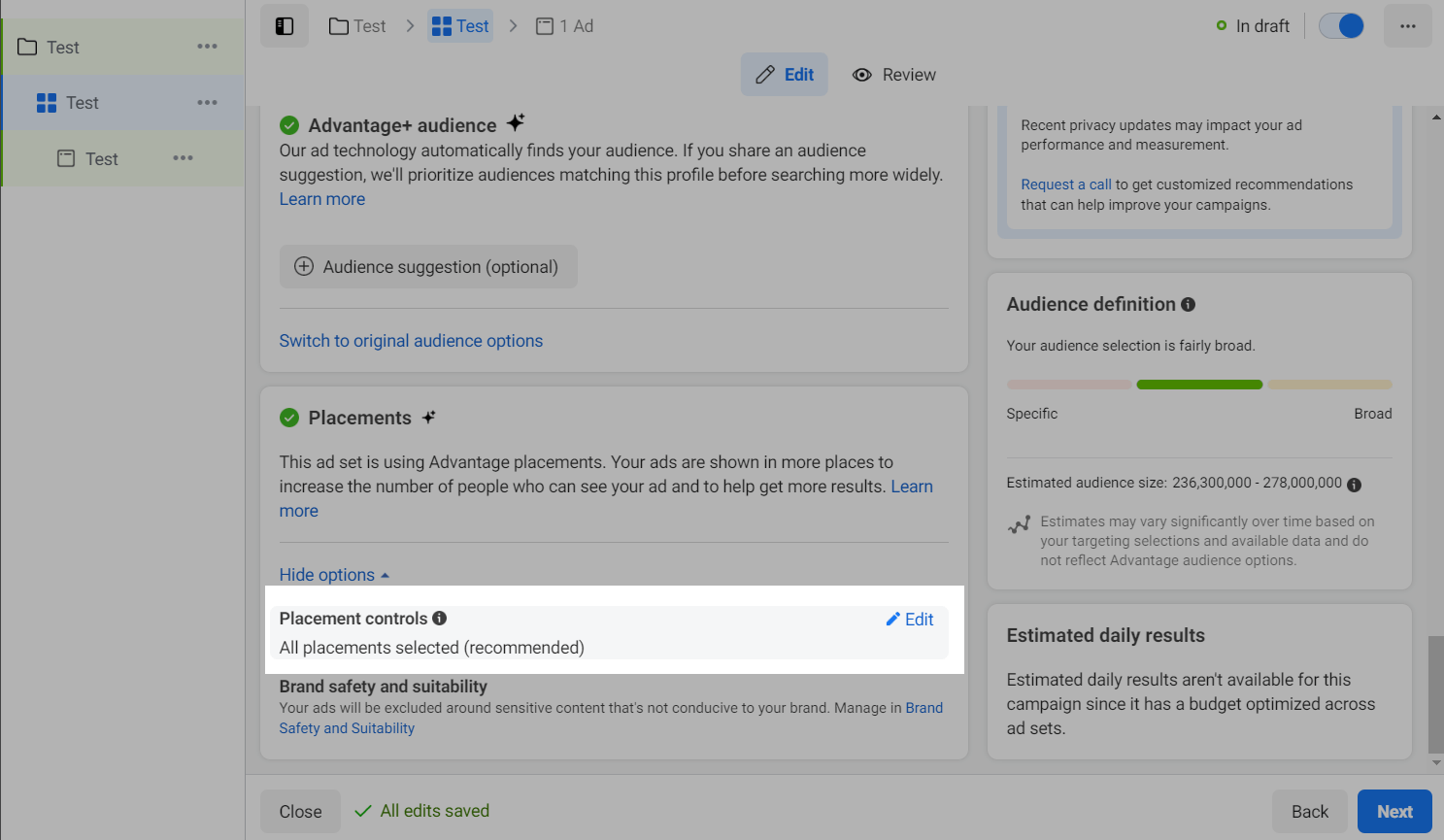Open top-right more actions menu
The image size is (1444, 840).
(1407, 26)
